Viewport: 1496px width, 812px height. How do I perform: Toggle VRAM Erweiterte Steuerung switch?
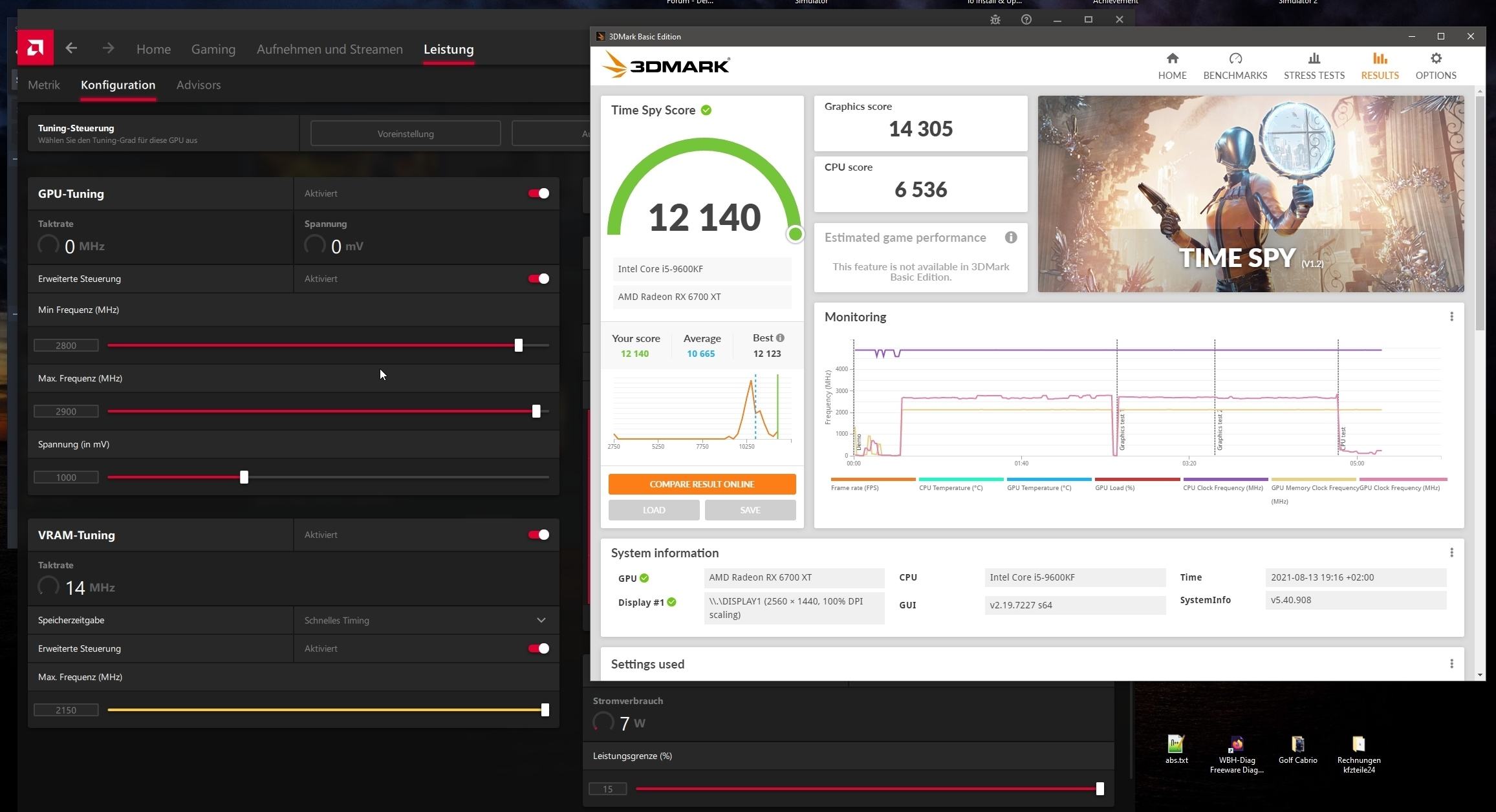(538, 648)
